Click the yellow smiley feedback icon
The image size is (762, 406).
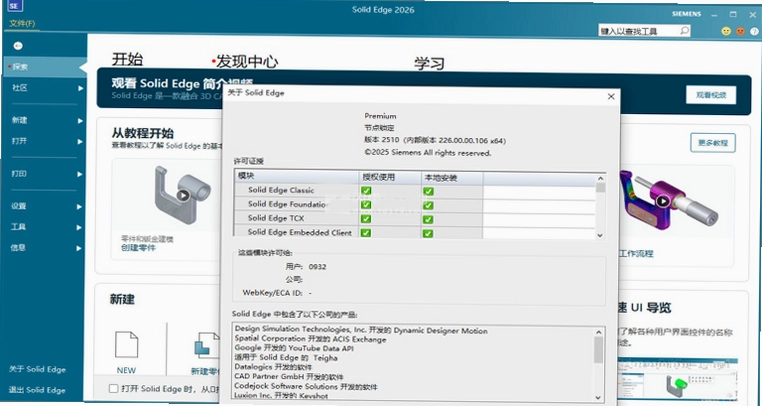[x=726, y=31]
